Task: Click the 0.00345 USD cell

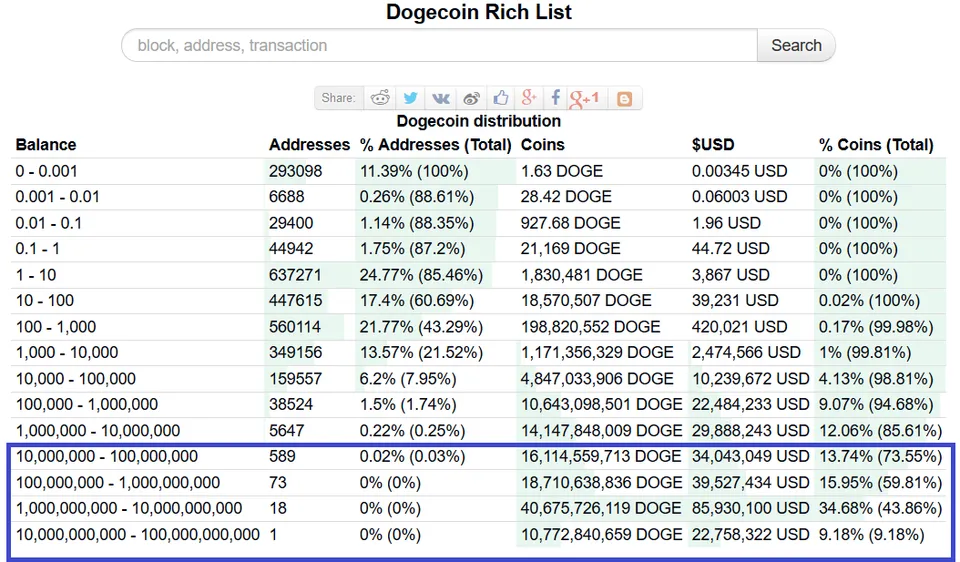Action: 740,171
